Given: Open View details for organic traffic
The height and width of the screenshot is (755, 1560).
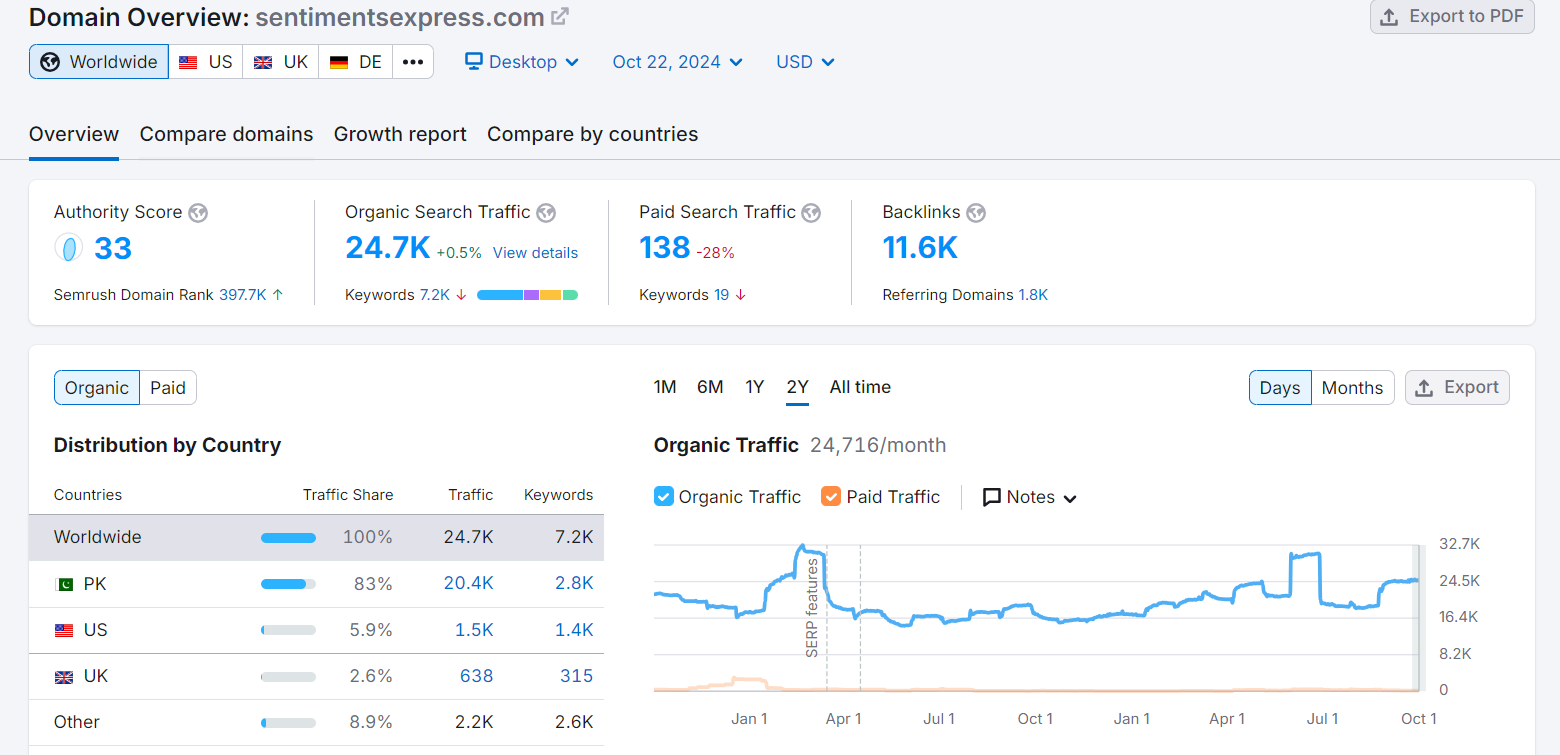Looking at the screenshot, I should [x=535, y=253].
